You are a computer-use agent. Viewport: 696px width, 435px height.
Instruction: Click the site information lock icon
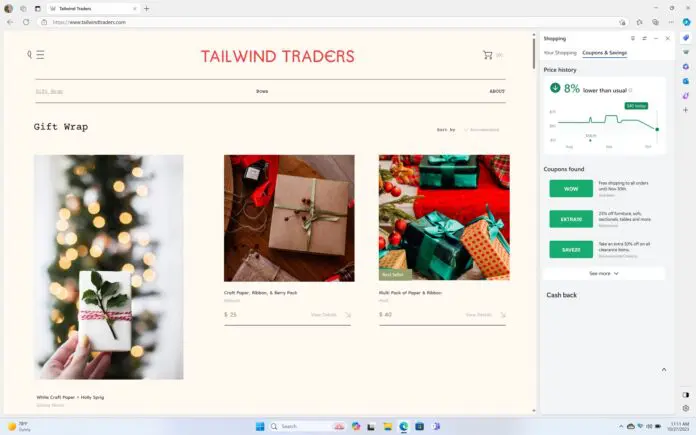pyautogui.click(x=44, y=22)
